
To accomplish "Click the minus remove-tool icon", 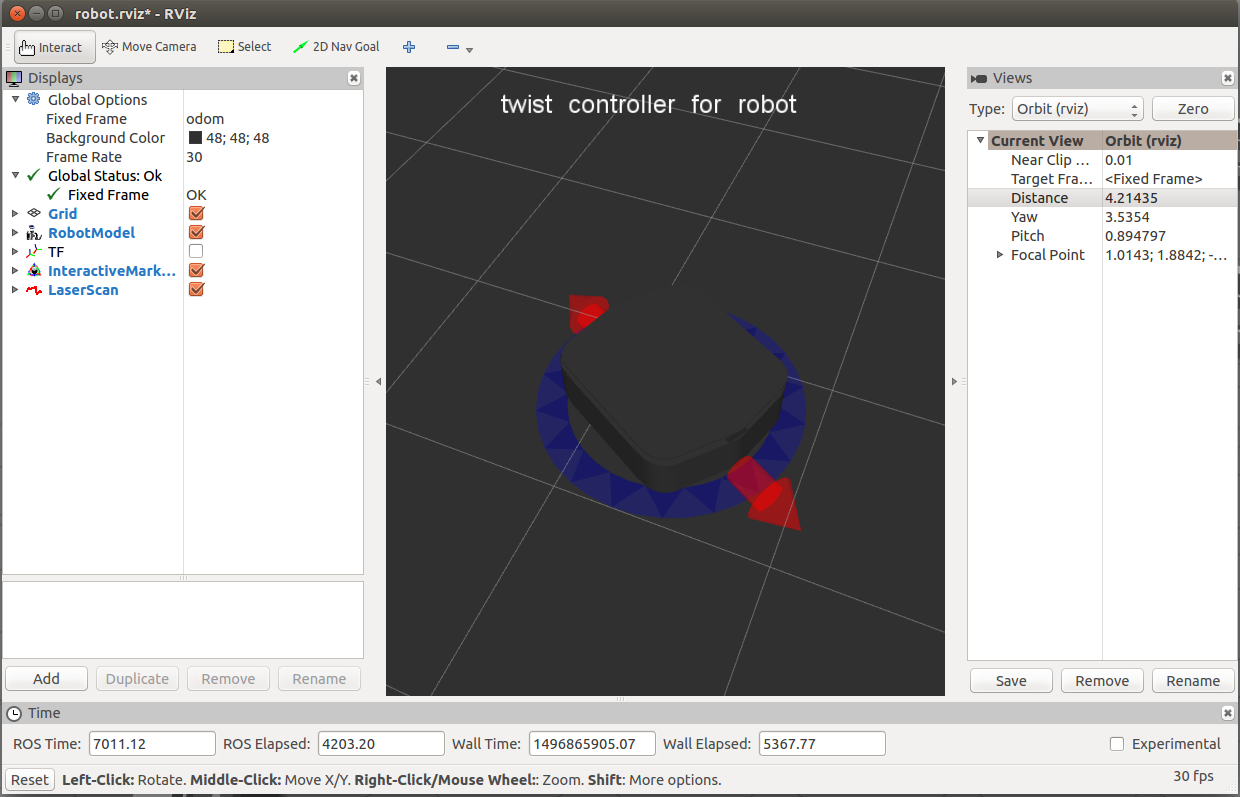I will (453, 47).
